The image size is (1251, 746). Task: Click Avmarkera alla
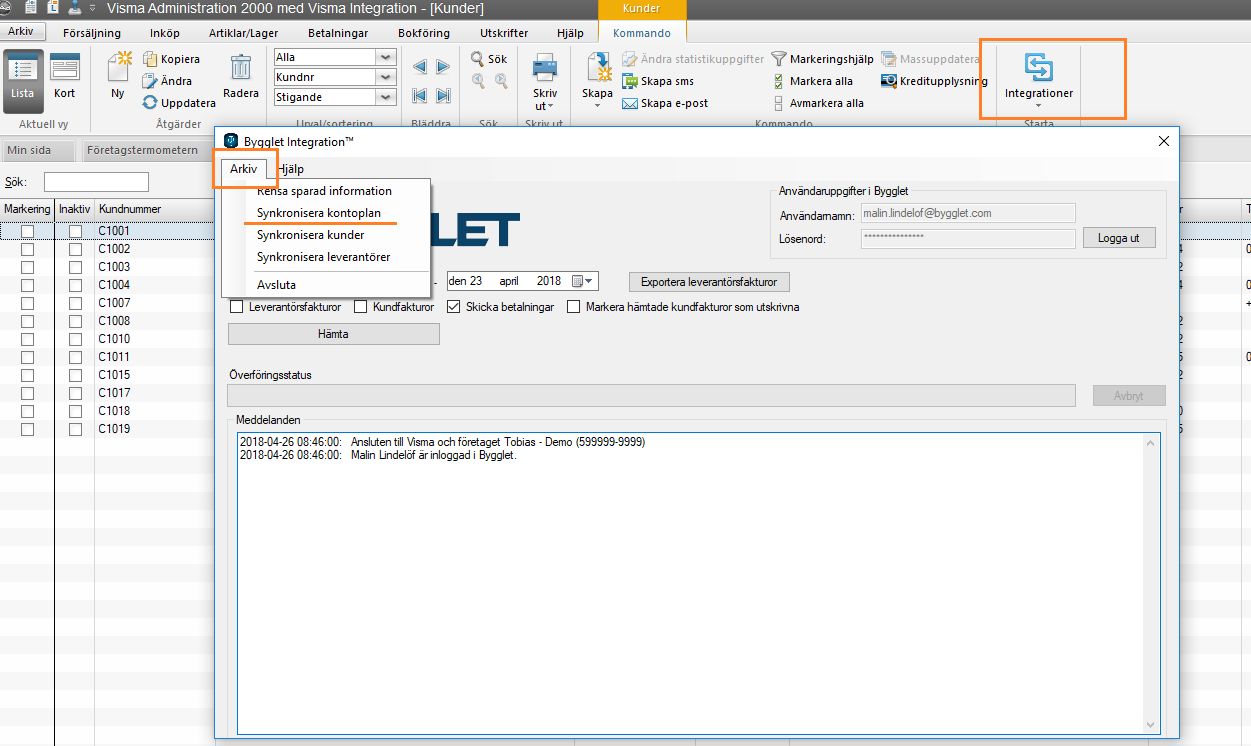pos(818,103)
